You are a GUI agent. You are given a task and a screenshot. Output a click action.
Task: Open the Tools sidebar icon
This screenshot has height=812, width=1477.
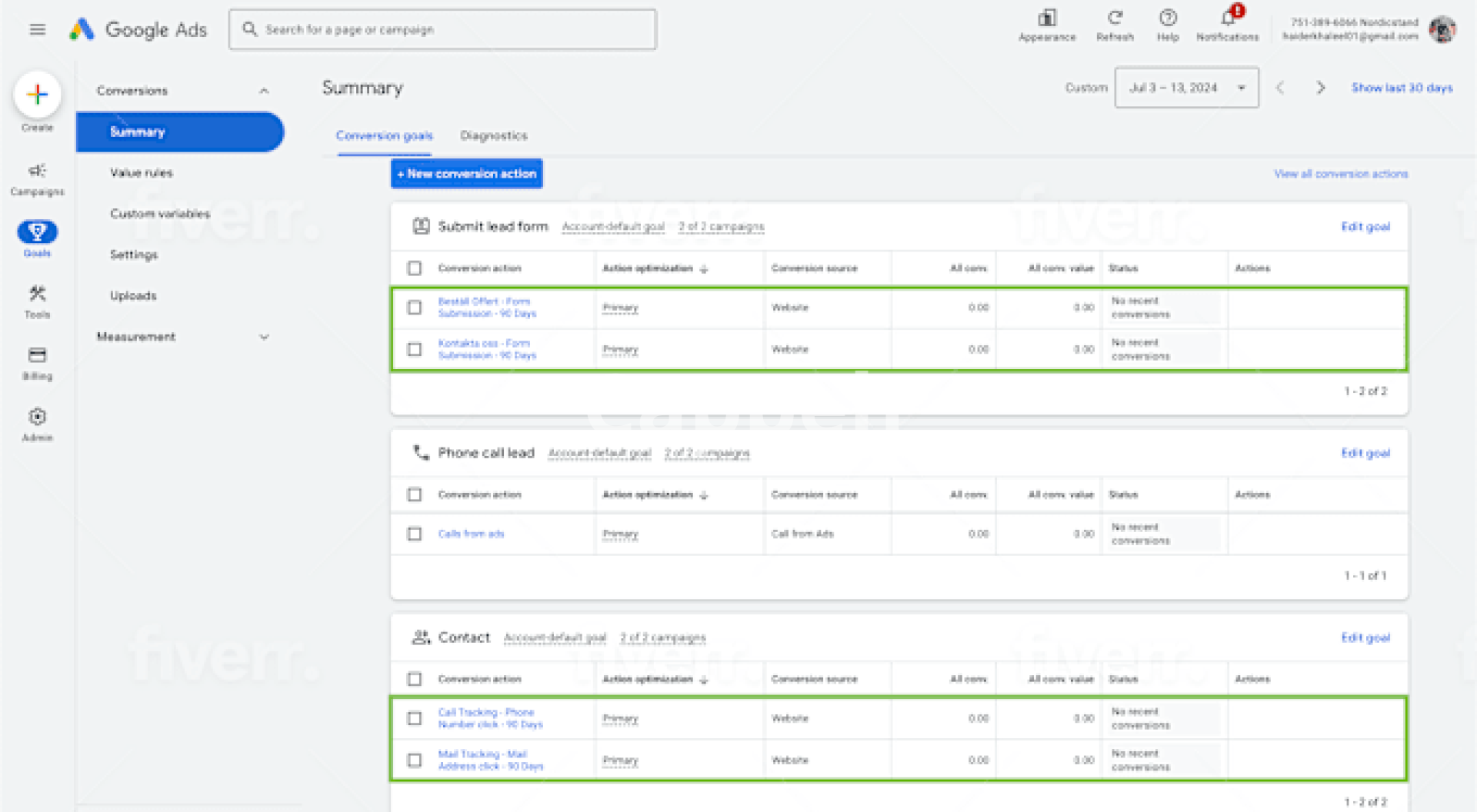tap(37, 301)
